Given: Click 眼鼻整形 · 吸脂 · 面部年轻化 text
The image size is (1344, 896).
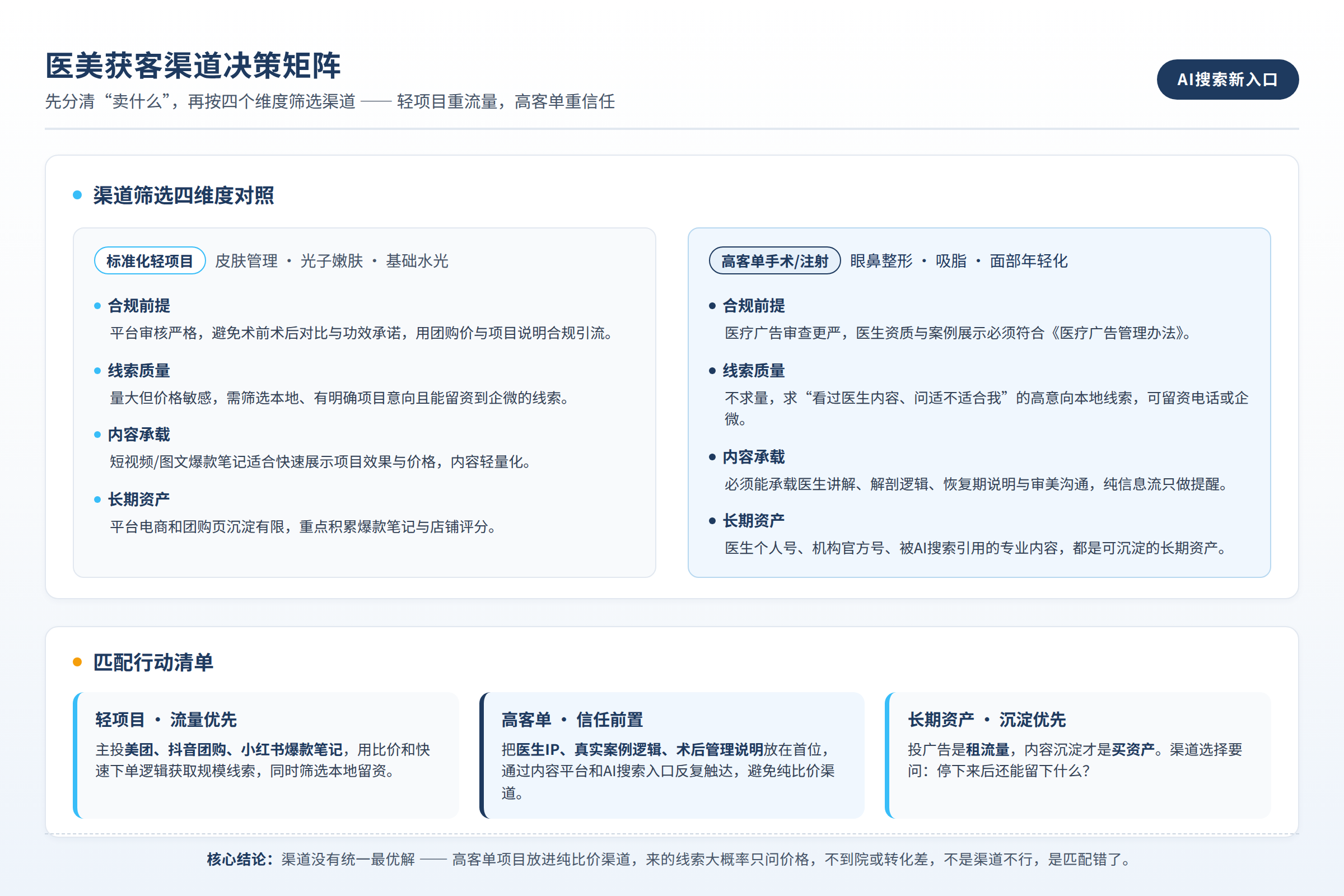Looking at the screenshot, I should coord(958,261).
